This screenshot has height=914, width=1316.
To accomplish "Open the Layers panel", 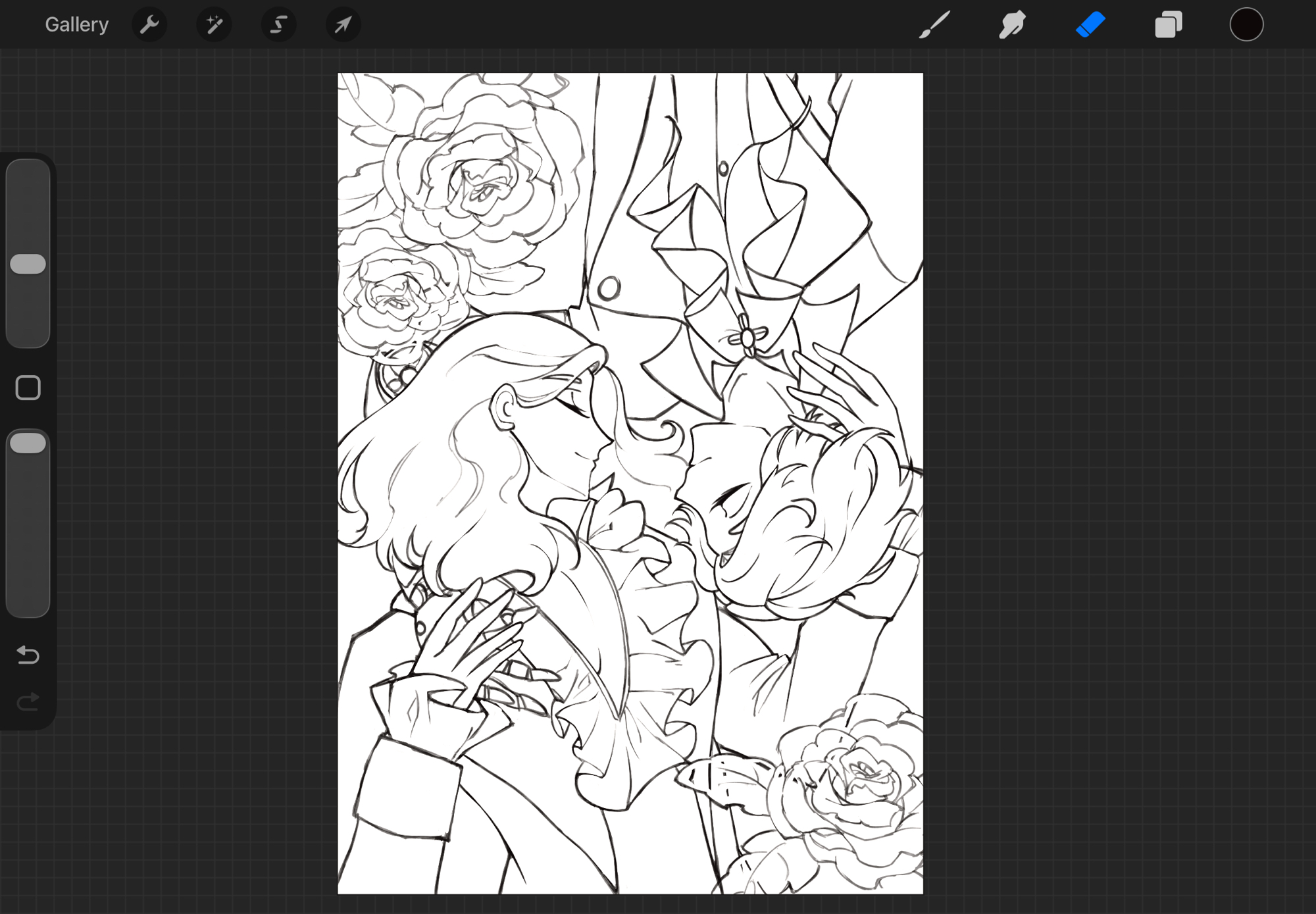I will click(1169, 25).
